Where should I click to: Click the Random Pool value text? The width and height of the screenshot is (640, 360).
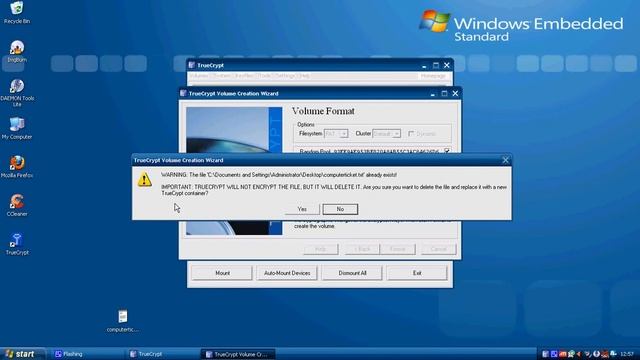pyautogui.click(x=386, y=151)
